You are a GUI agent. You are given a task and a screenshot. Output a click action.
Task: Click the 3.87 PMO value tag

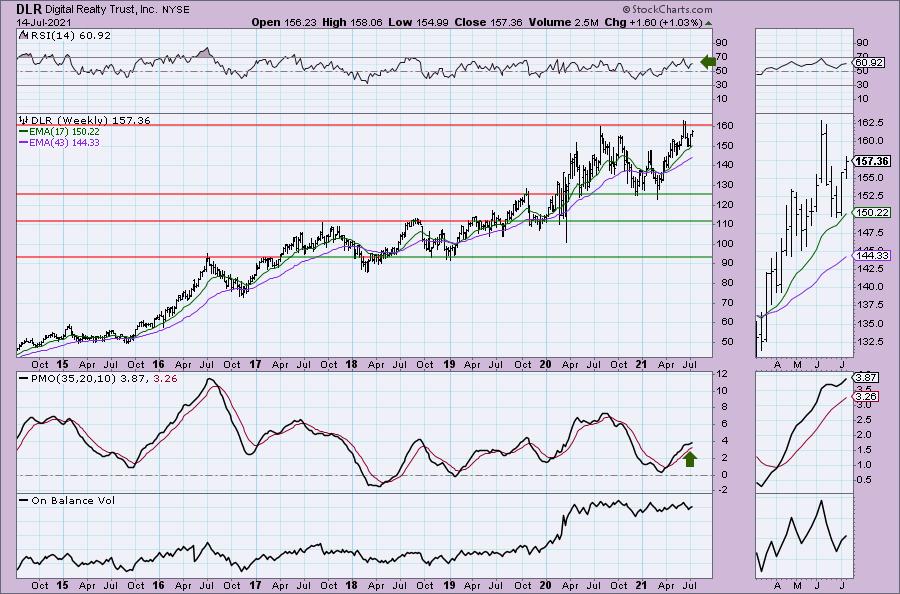pyautogui.click(x=865, y=378)
